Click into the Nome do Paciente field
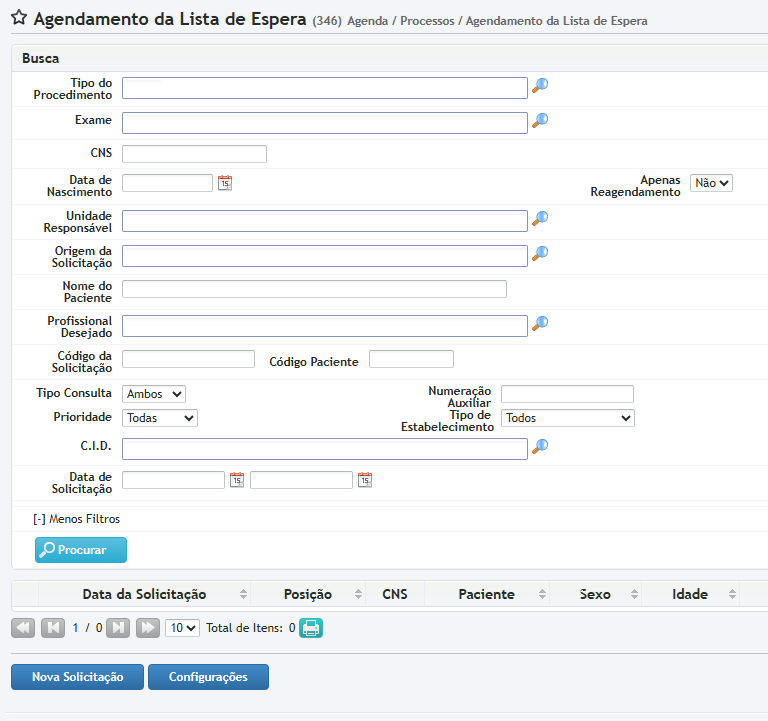Screen dimensions: 768x721 [314, 289]
